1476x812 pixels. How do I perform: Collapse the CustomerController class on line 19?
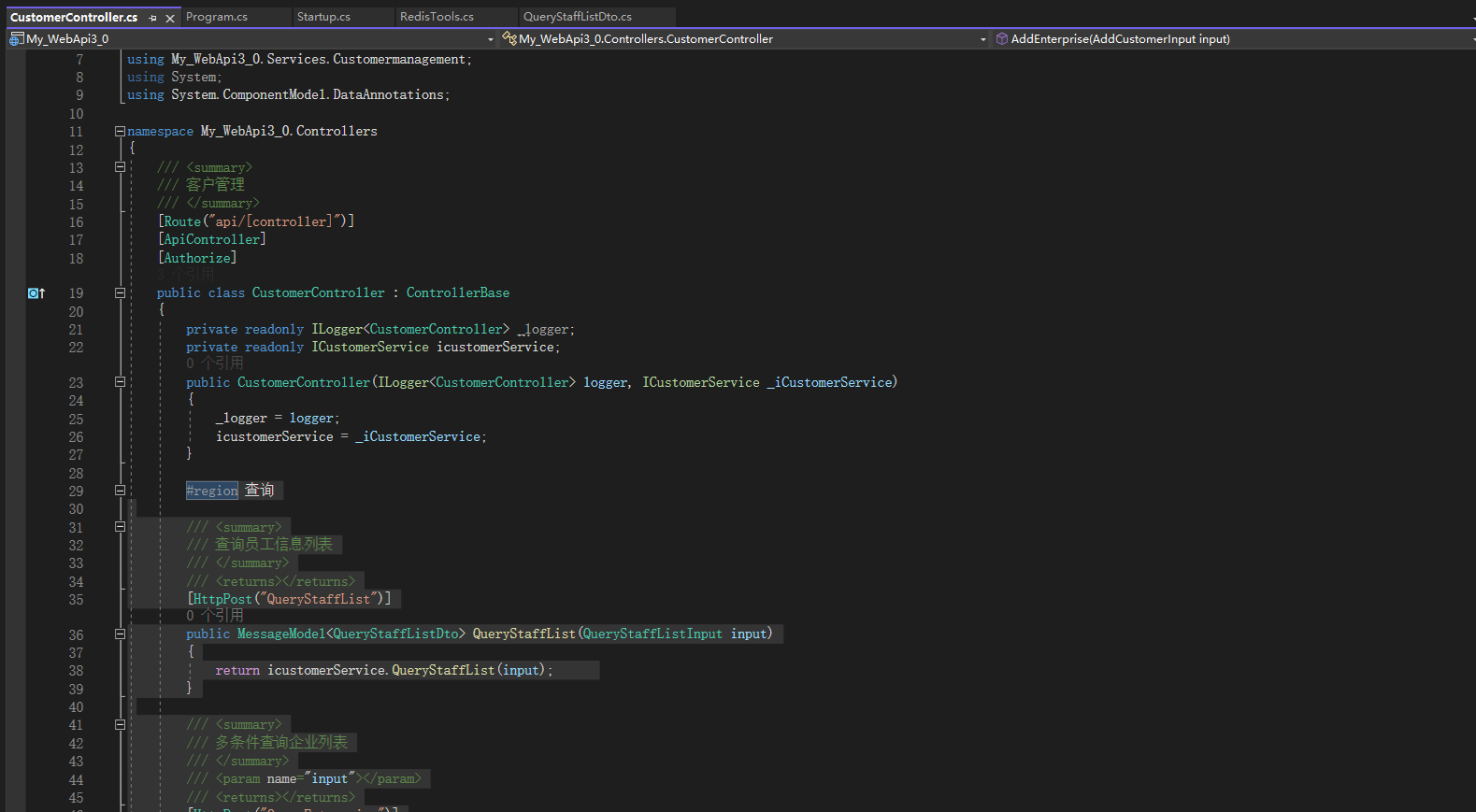click(120, 293)
